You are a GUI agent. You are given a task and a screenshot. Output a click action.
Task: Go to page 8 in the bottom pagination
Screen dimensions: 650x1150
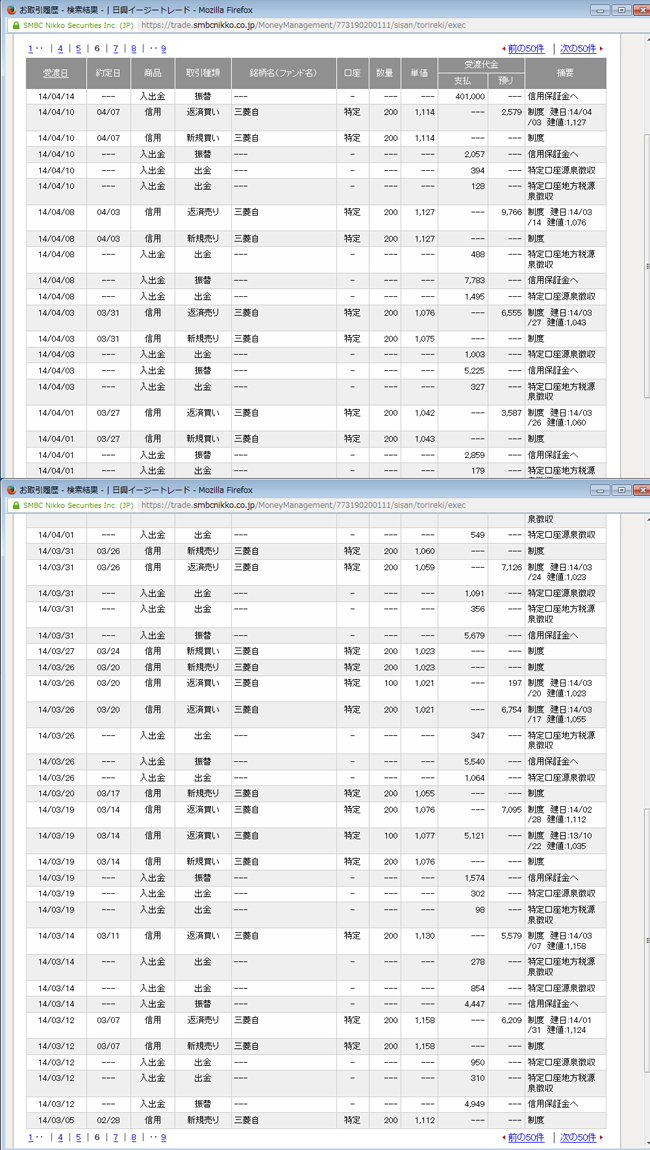(134, 1137)
